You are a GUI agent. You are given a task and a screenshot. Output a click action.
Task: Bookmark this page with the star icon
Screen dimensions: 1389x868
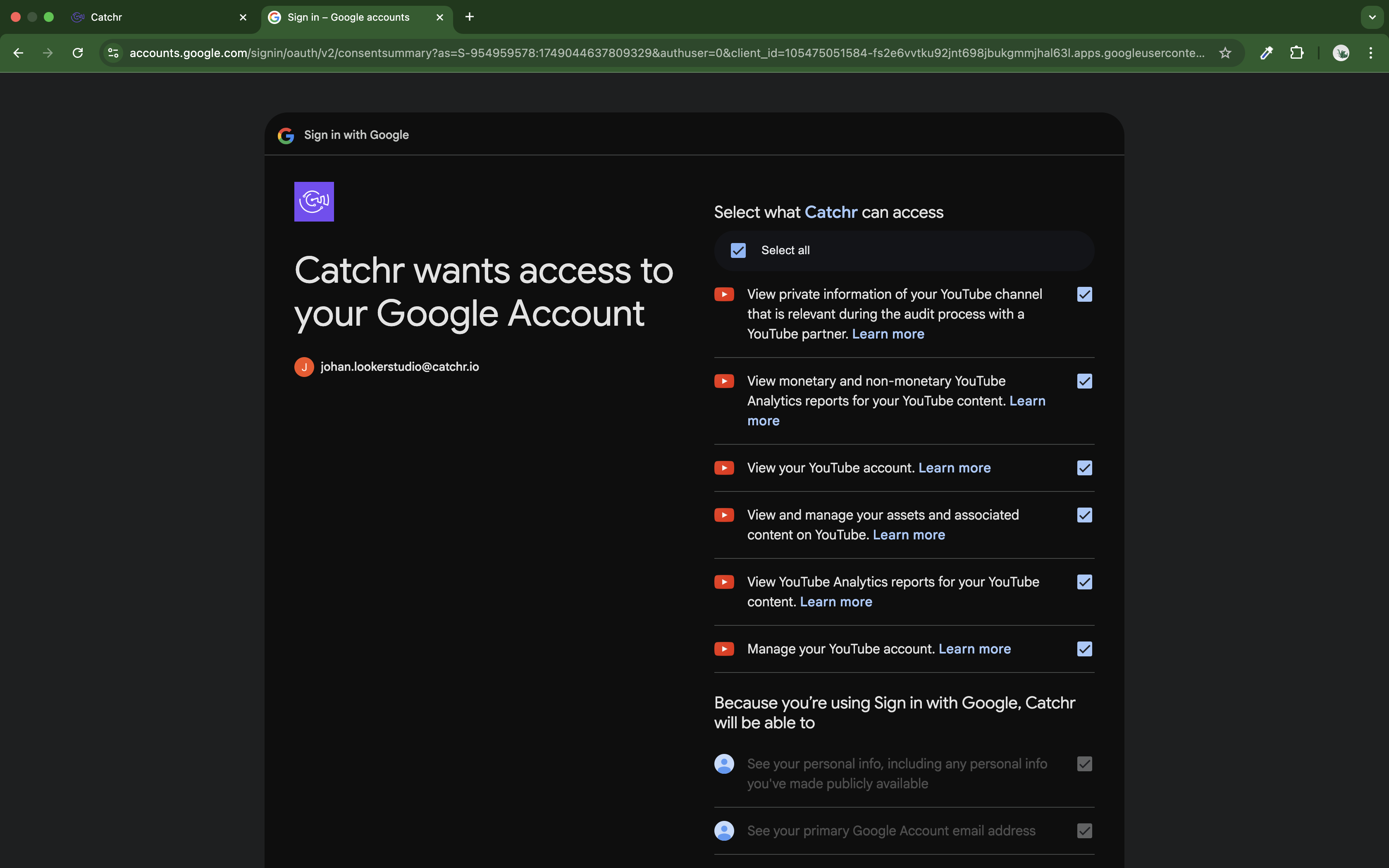(1225, 53)
